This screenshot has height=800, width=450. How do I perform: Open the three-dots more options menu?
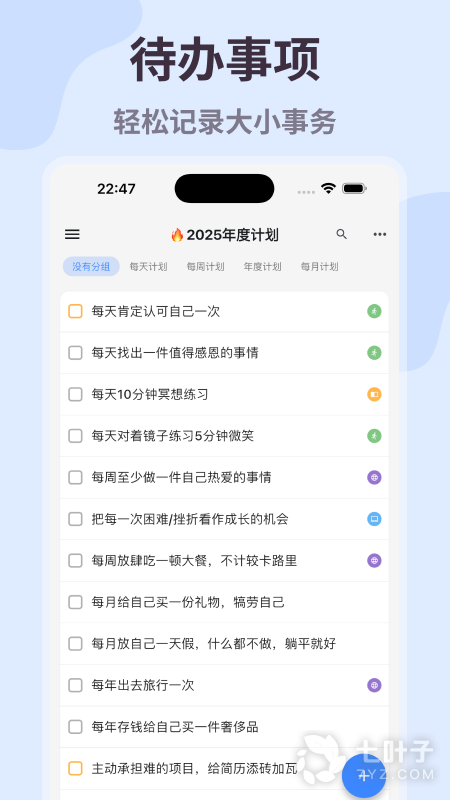380,235
